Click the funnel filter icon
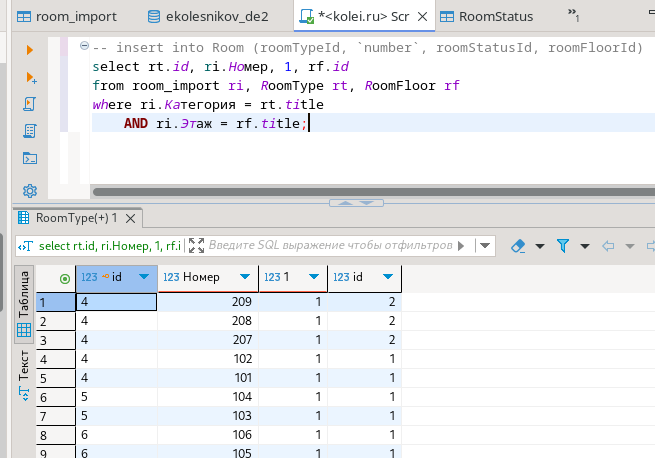The image size is (655, 458). [563, 245]
